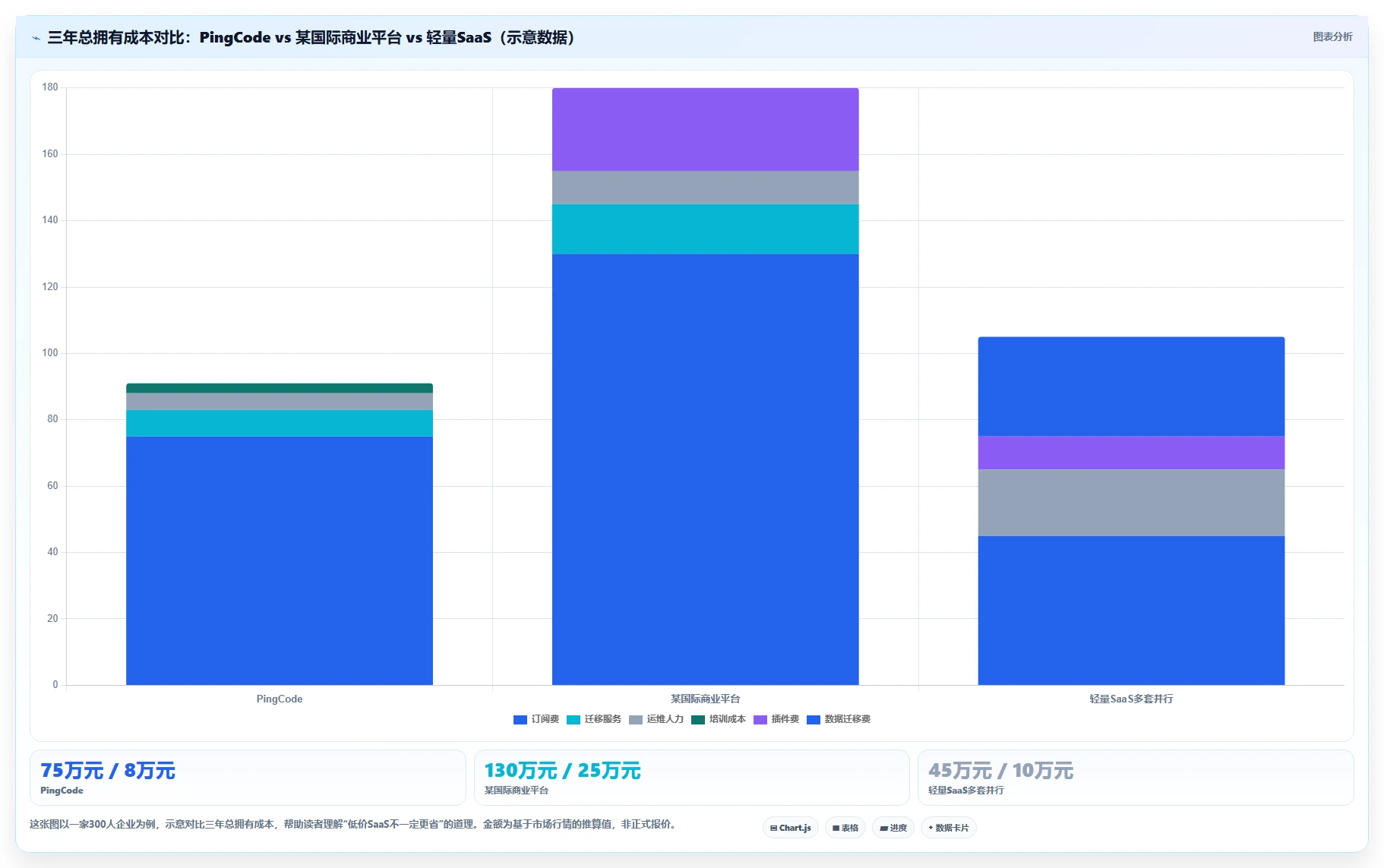1384x868 pixels.
Task: Select the gray segment of 某国际商业平台 bar
Action: pyautogui.click(x=706, y=188)
